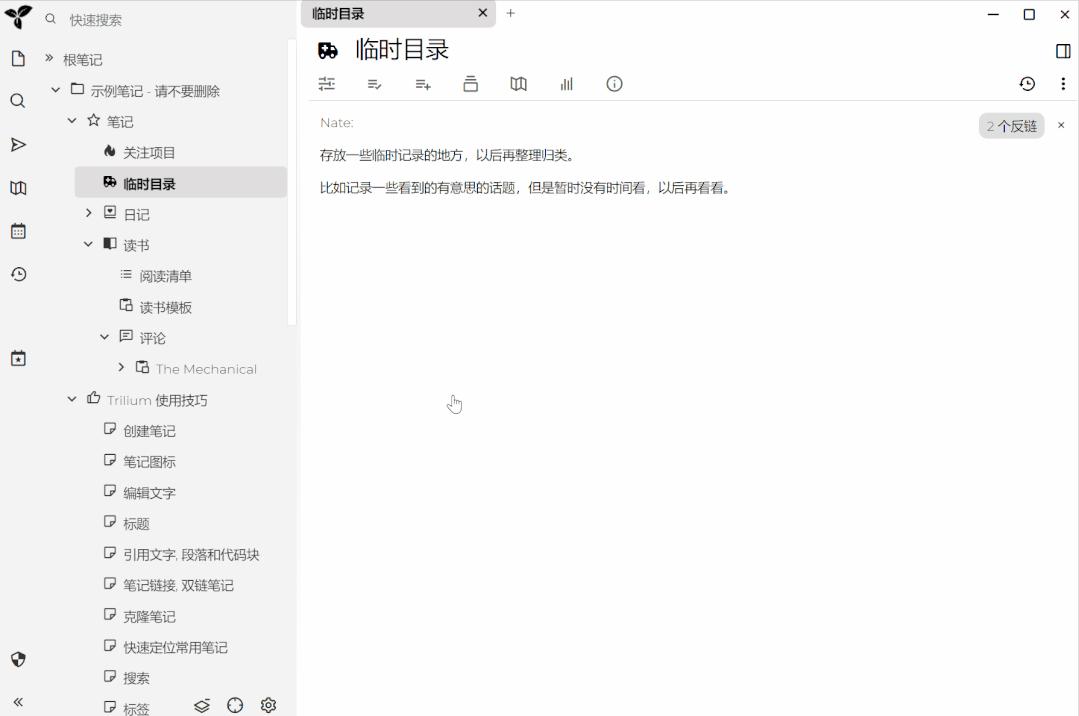Image resolution: width=1079 pixels, height=716 pixels.
Task: Collapse the sidebar with the double-chevron toggle
Action: tap(17, 702)
